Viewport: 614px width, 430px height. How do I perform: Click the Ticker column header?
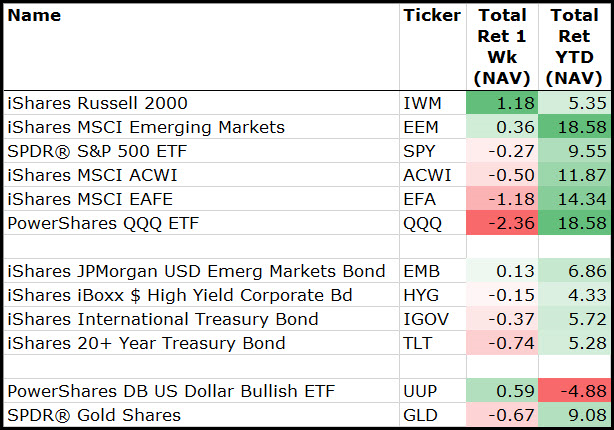[432, 16]
